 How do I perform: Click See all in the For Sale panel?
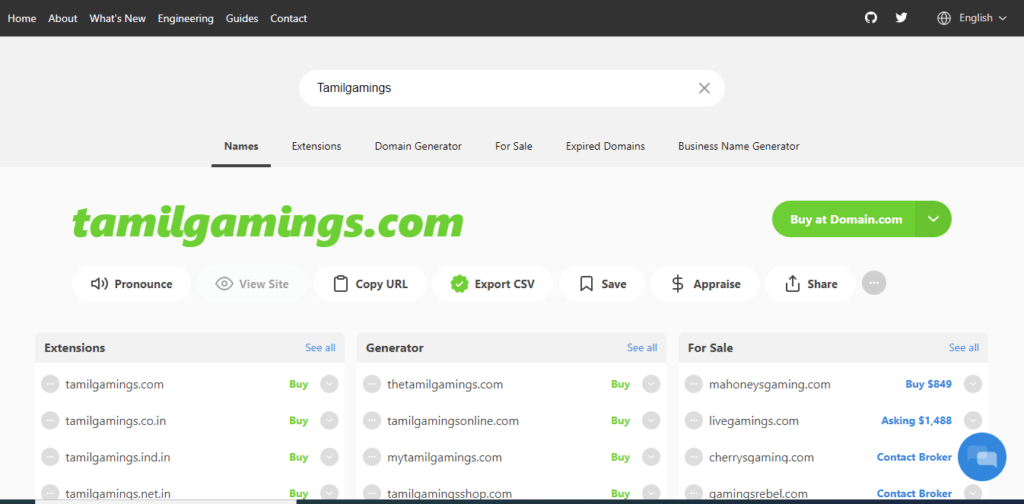click(964, 347)
